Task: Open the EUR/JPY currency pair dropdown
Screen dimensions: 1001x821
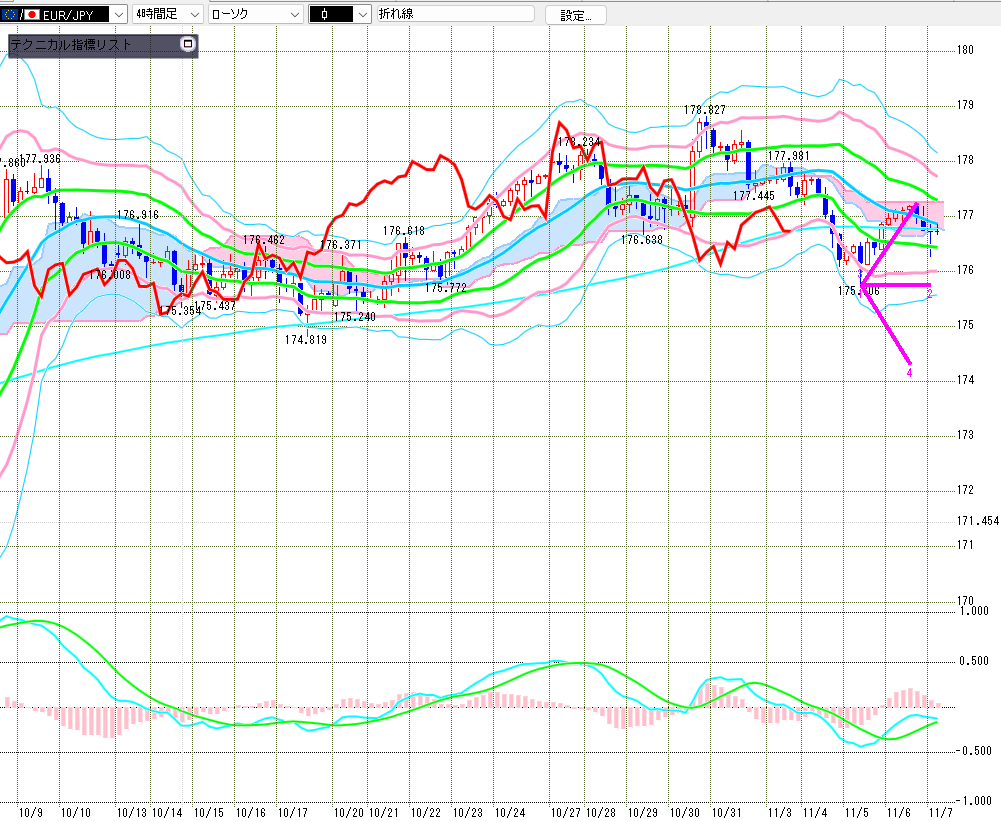Action: pyautogui.click(x=118, y=15)
